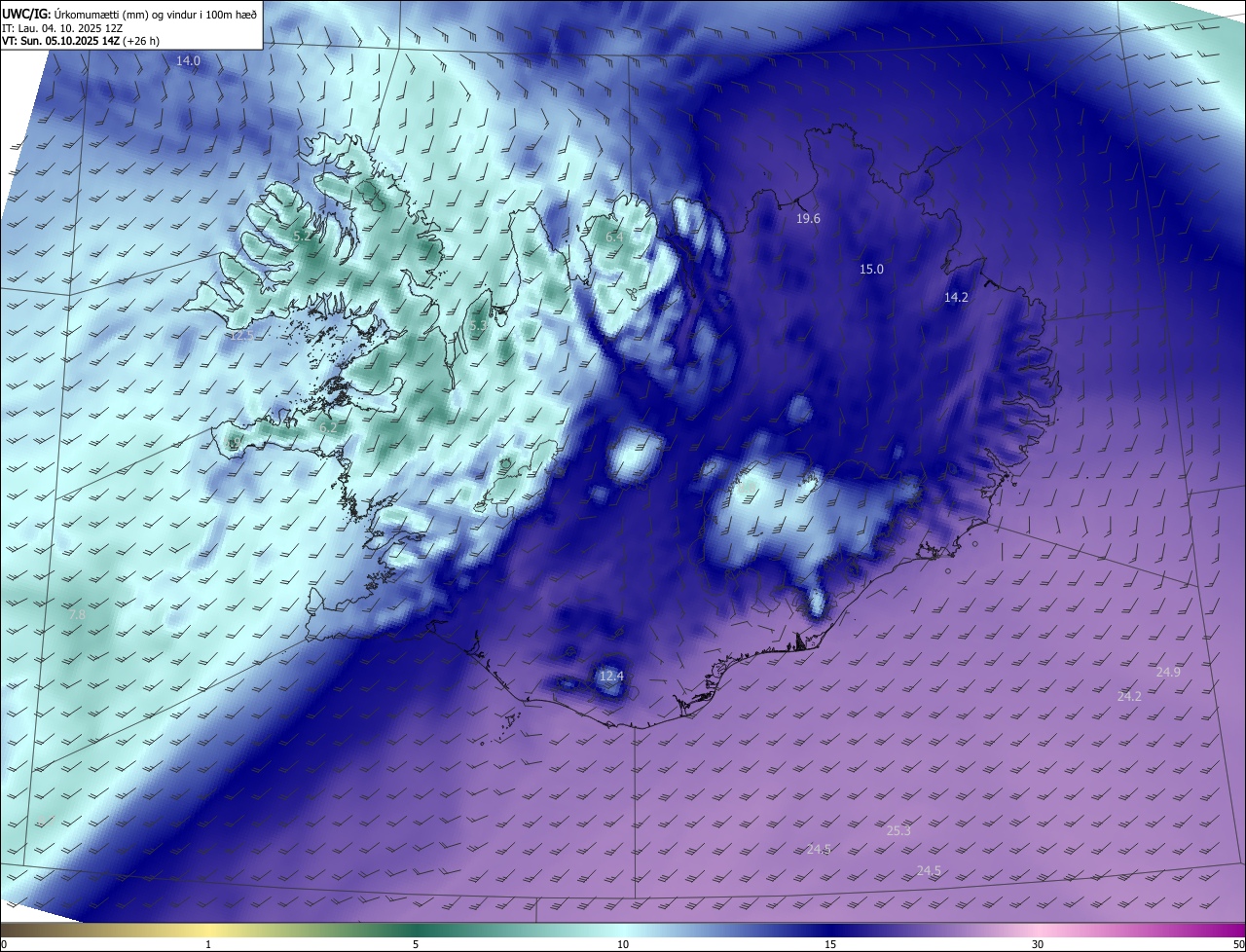Image resolution: width=1246 pixels, height=952 pixels.
Task: Click the 5.3 value label on the map
Action: tap(477, 327)
